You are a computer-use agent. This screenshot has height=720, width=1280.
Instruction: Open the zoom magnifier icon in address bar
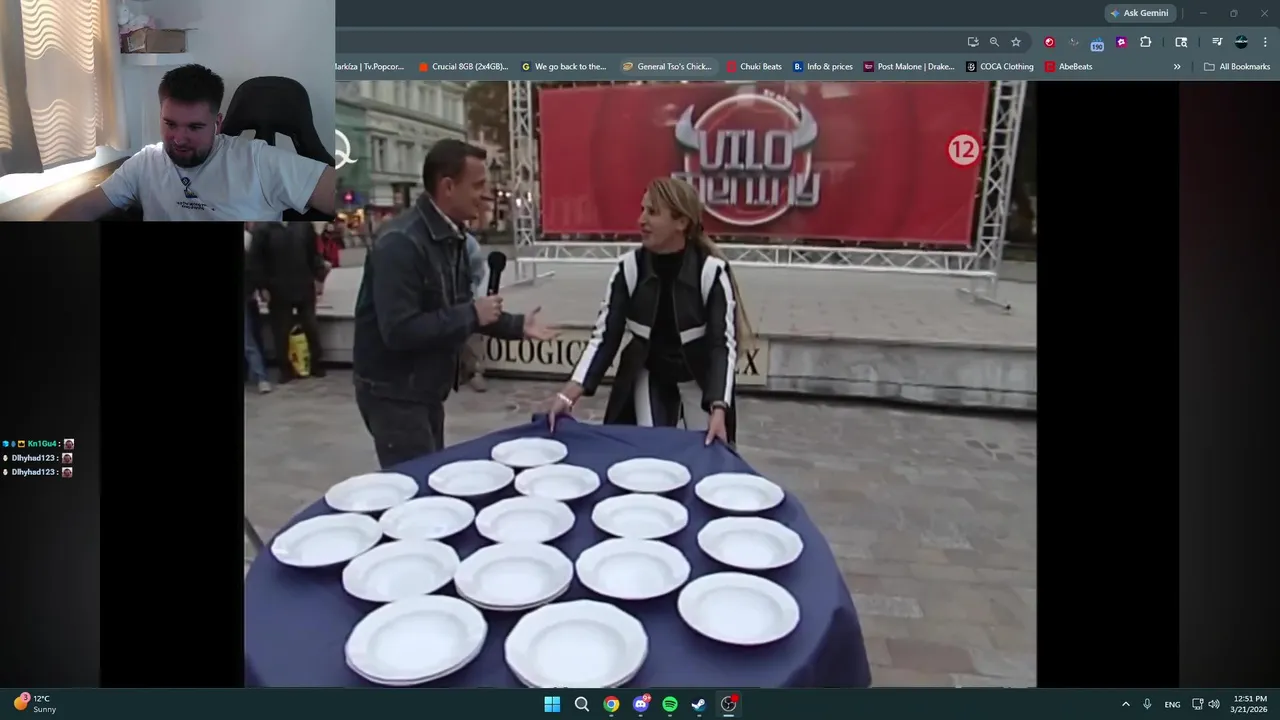pyautogui.click(x=994, y=42)
